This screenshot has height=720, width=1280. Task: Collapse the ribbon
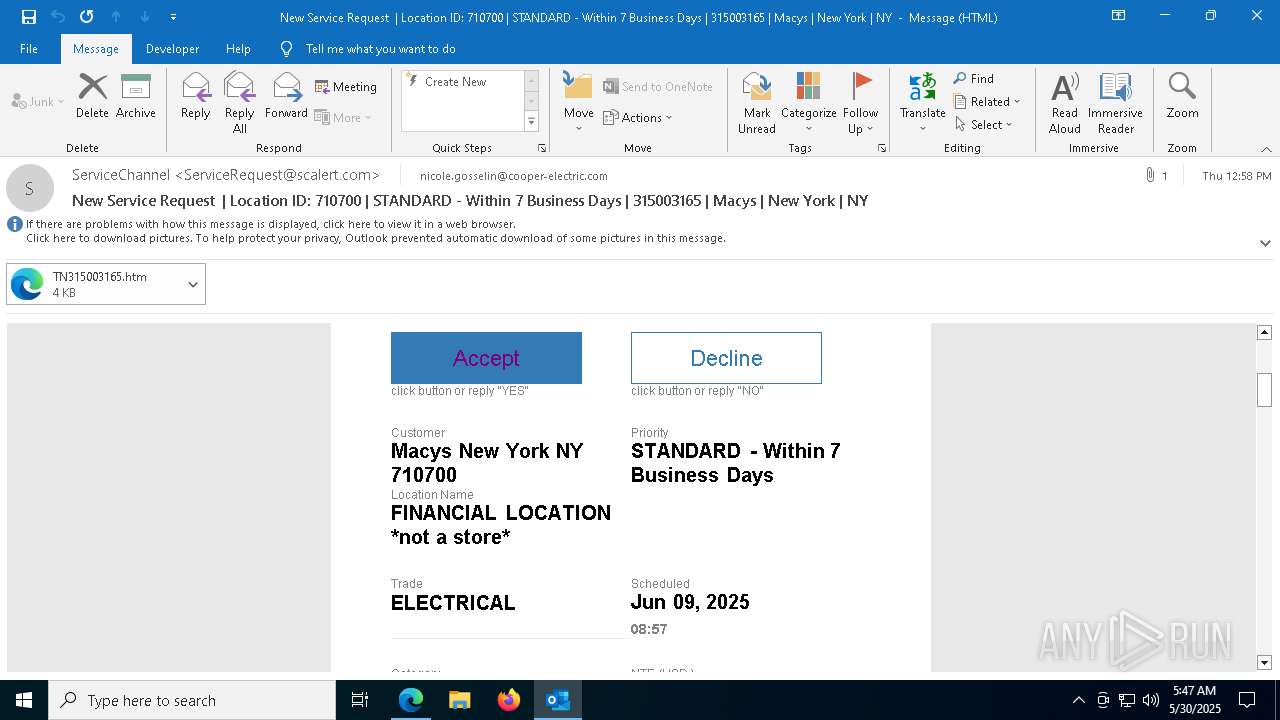(x=1266, y=149)
